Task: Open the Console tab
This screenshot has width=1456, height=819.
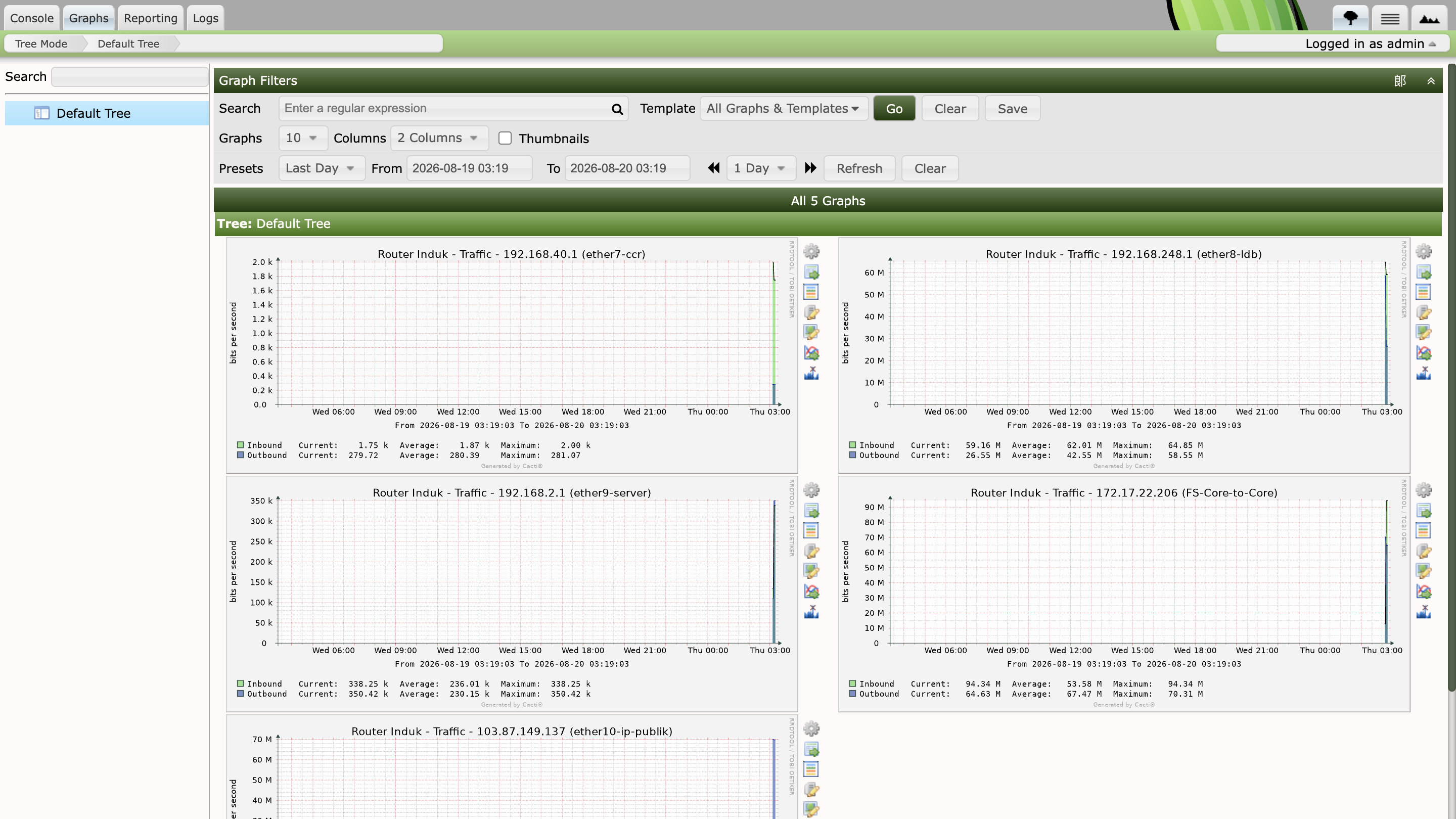Action: click(32, 18)
